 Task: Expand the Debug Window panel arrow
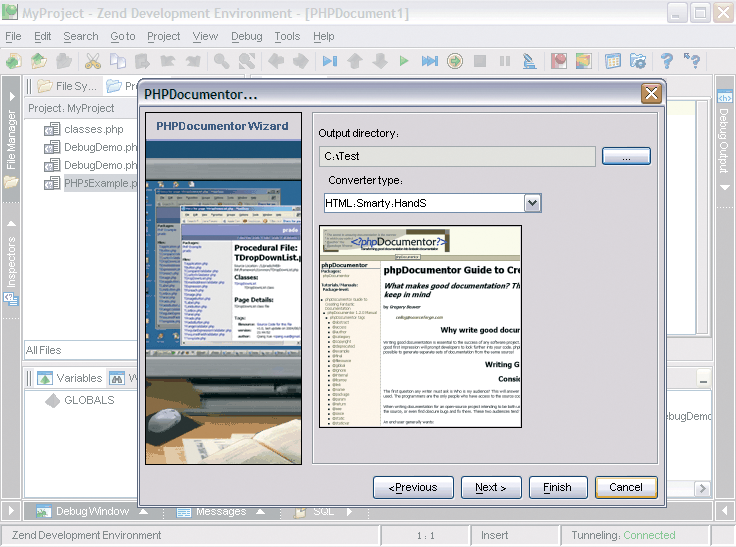pyautogui.click(x=144, y=511)
